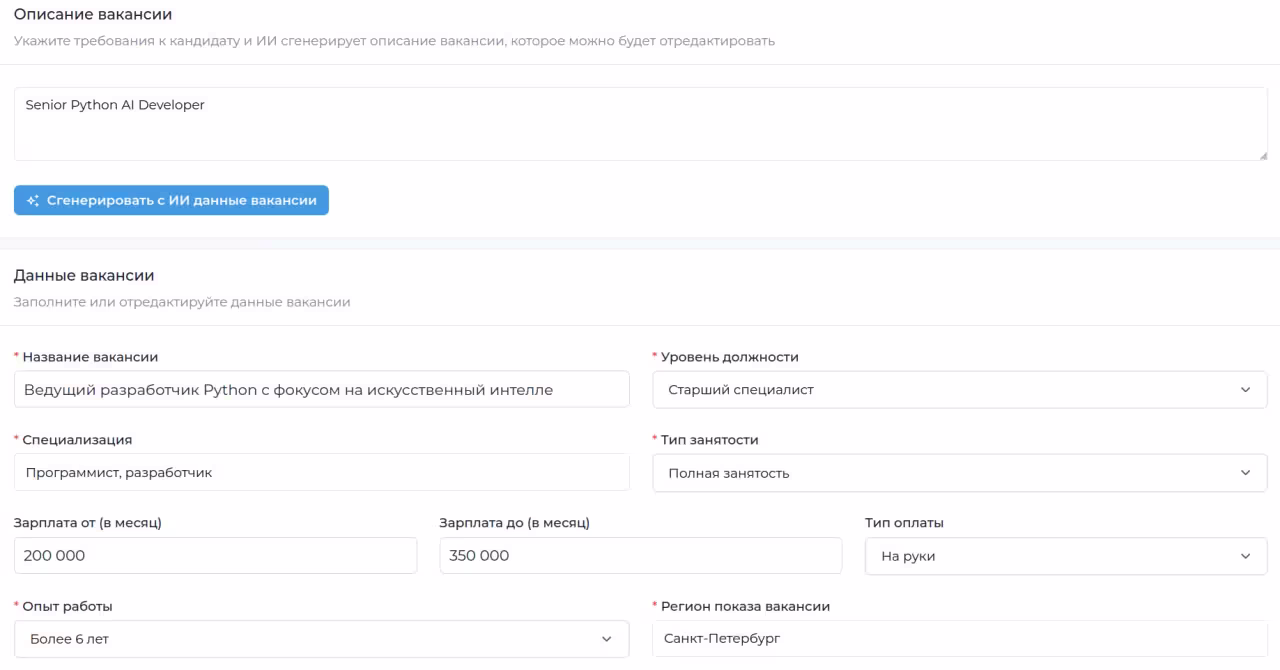Screen dimensions: 1280x670
Task: Click the Описание вакансии section heading
Action: click(x=93, y=15)
